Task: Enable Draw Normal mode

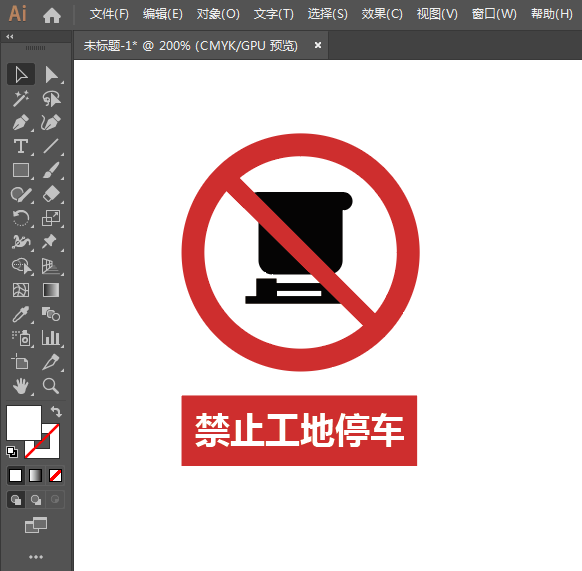Action: pos(16,500)
